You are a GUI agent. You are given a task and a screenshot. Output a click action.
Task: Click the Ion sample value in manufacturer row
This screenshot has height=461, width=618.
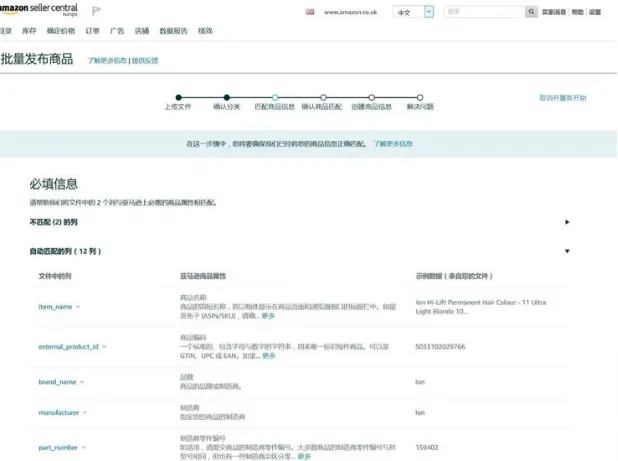point(420,413)
